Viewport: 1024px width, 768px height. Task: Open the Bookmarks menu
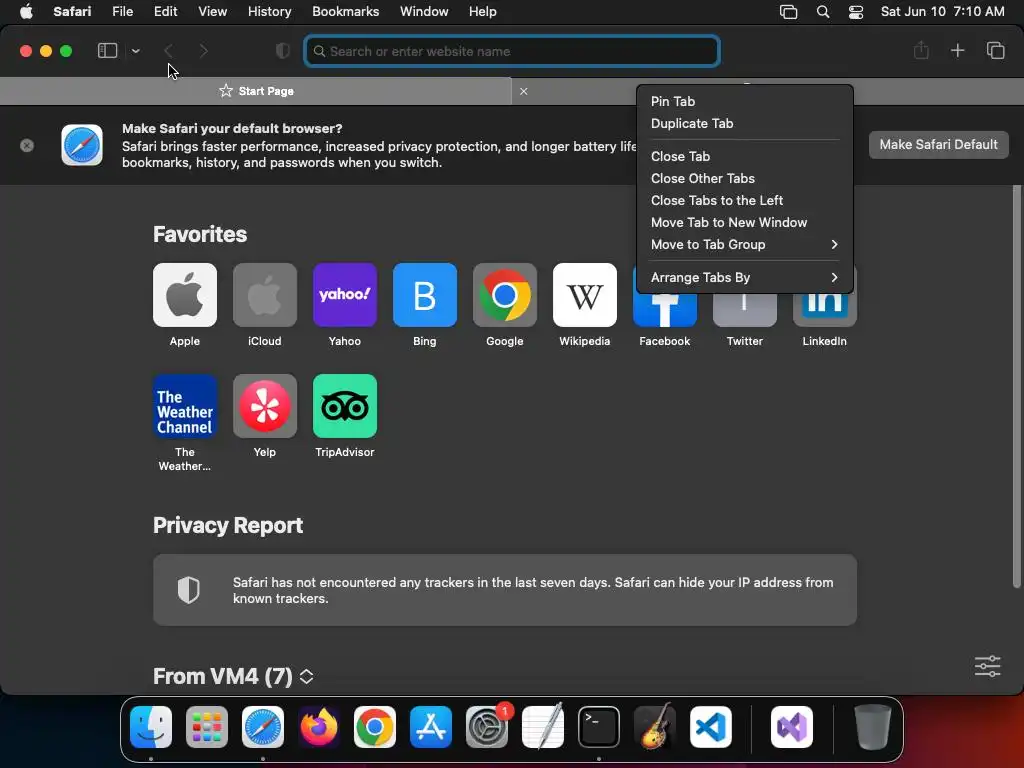point(345,11)
